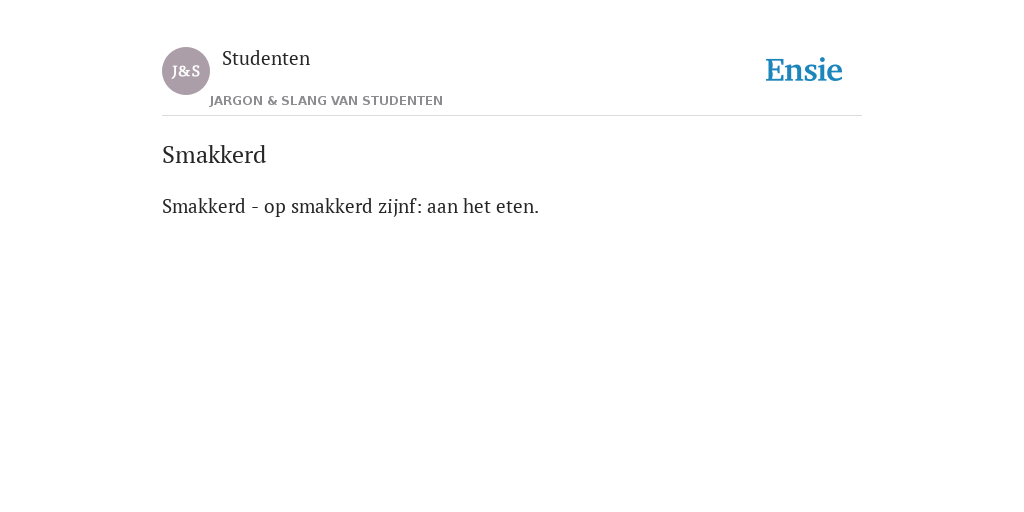Image resolution: width=1024 pixels, height=512 pixels.
Task: Click the horizontal divider line under the header
Action: (x=512, y=116)
